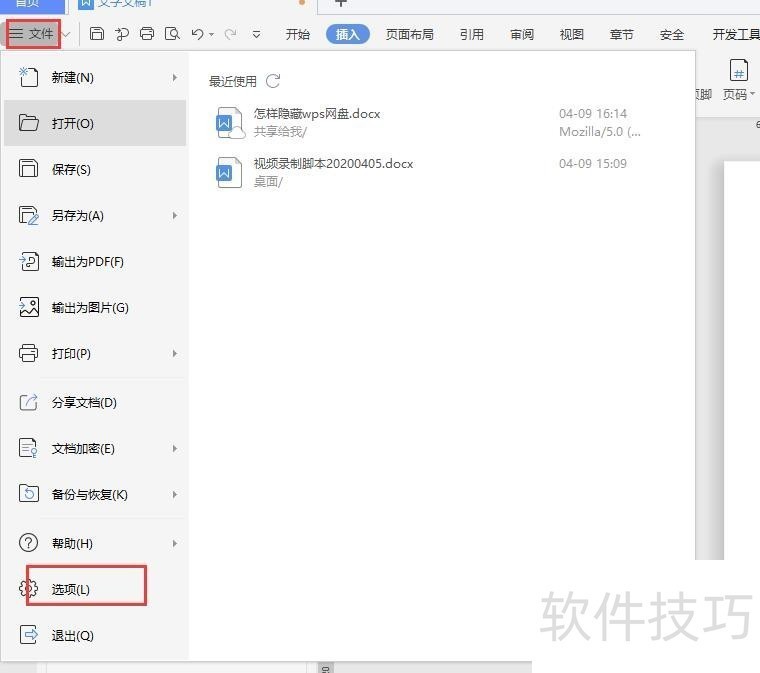Choose 新建(N) in the file menu
This screenshot has height=673, width=760.
coord(95,78)
